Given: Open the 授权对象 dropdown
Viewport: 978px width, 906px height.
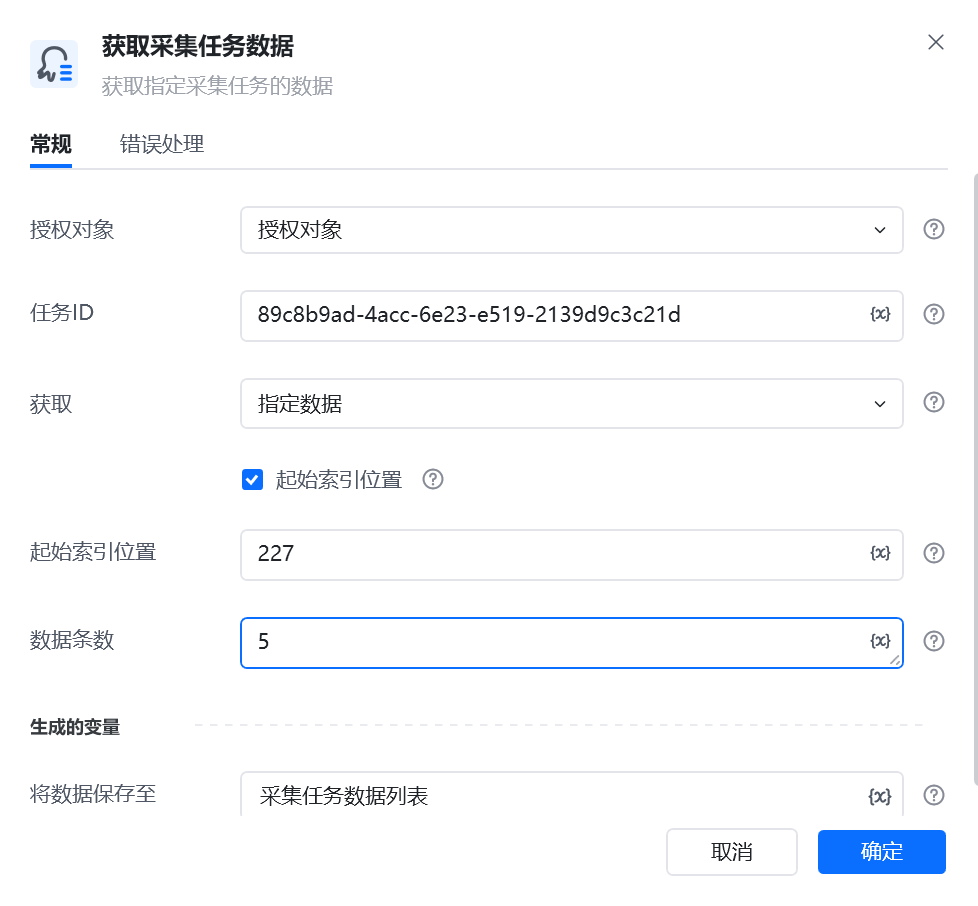Looking at the screenshot, I should coord(571,230).
